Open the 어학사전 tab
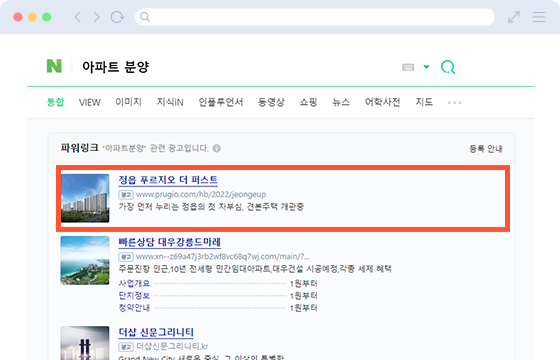 382,102
